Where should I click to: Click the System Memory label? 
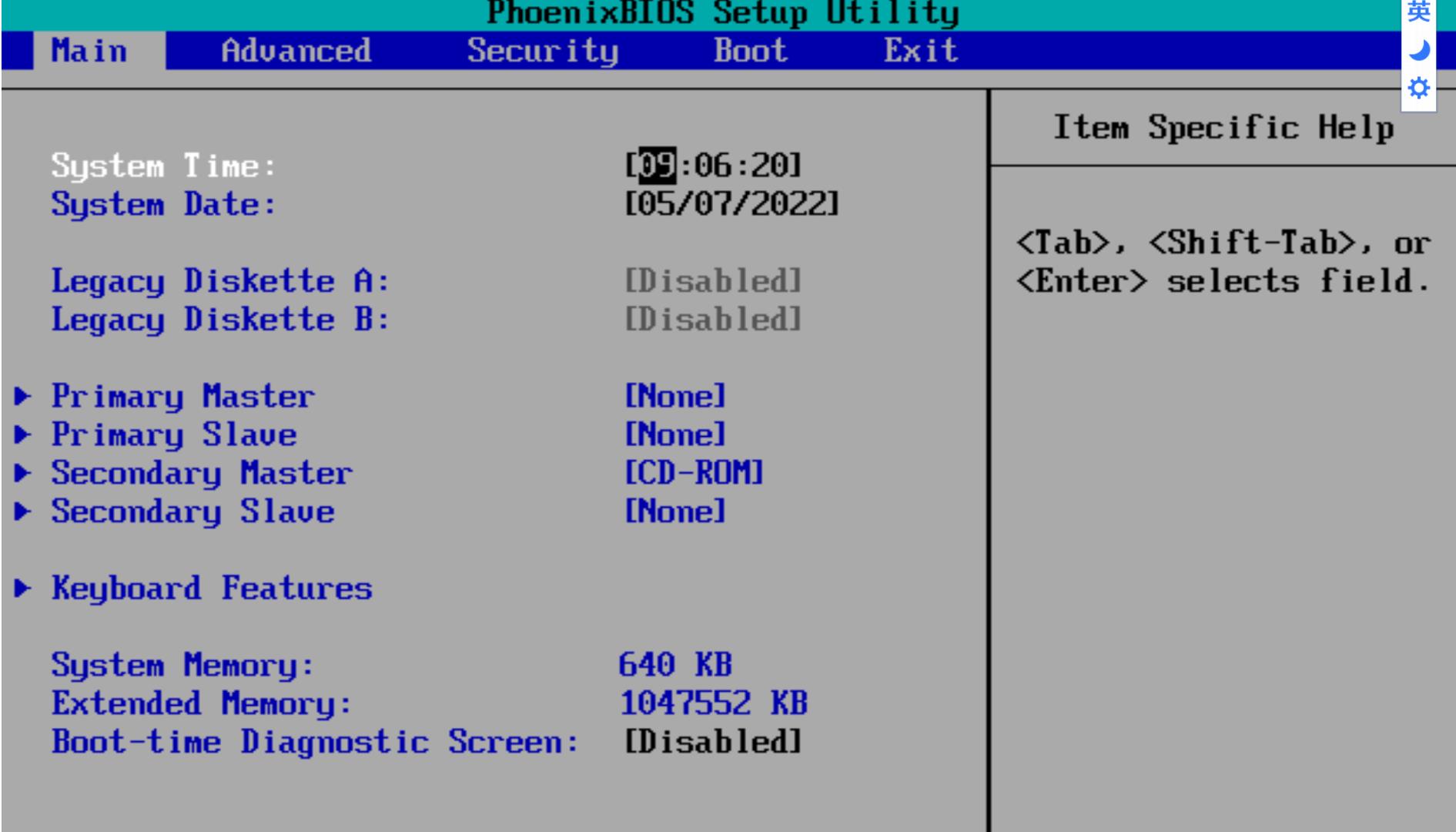pyautogui.click(x=183, y=666)
